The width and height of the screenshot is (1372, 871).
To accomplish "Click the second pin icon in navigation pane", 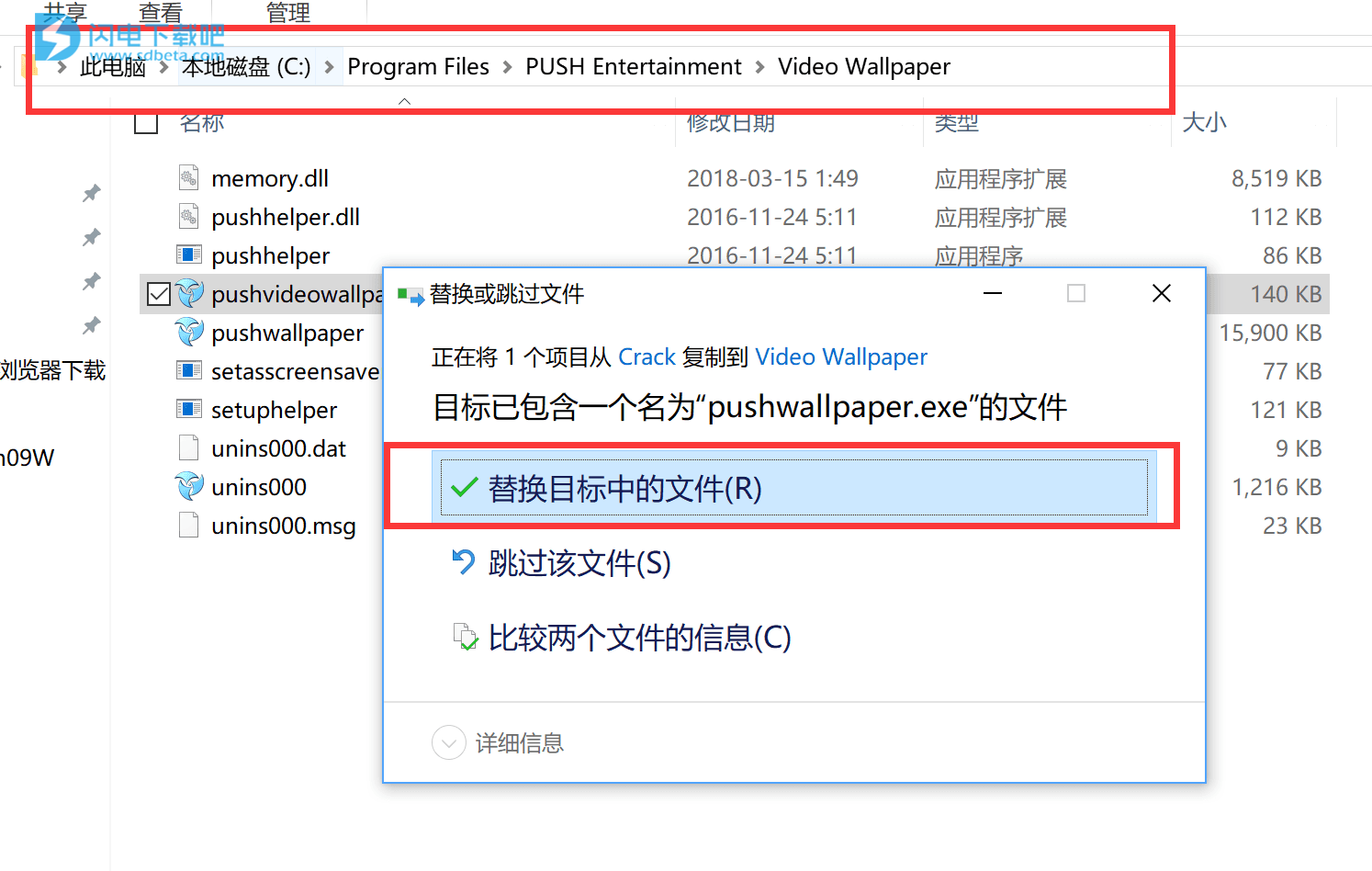I will click(91, 237).
